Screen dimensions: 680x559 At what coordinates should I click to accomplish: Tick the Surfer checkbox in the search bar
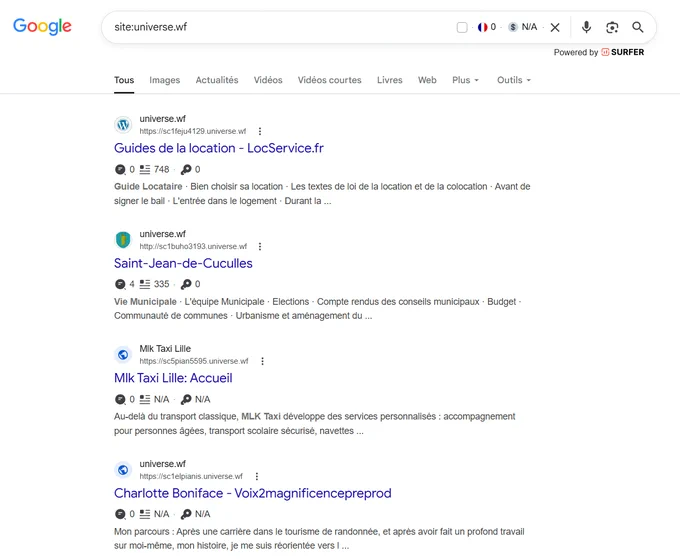(462, 27)
